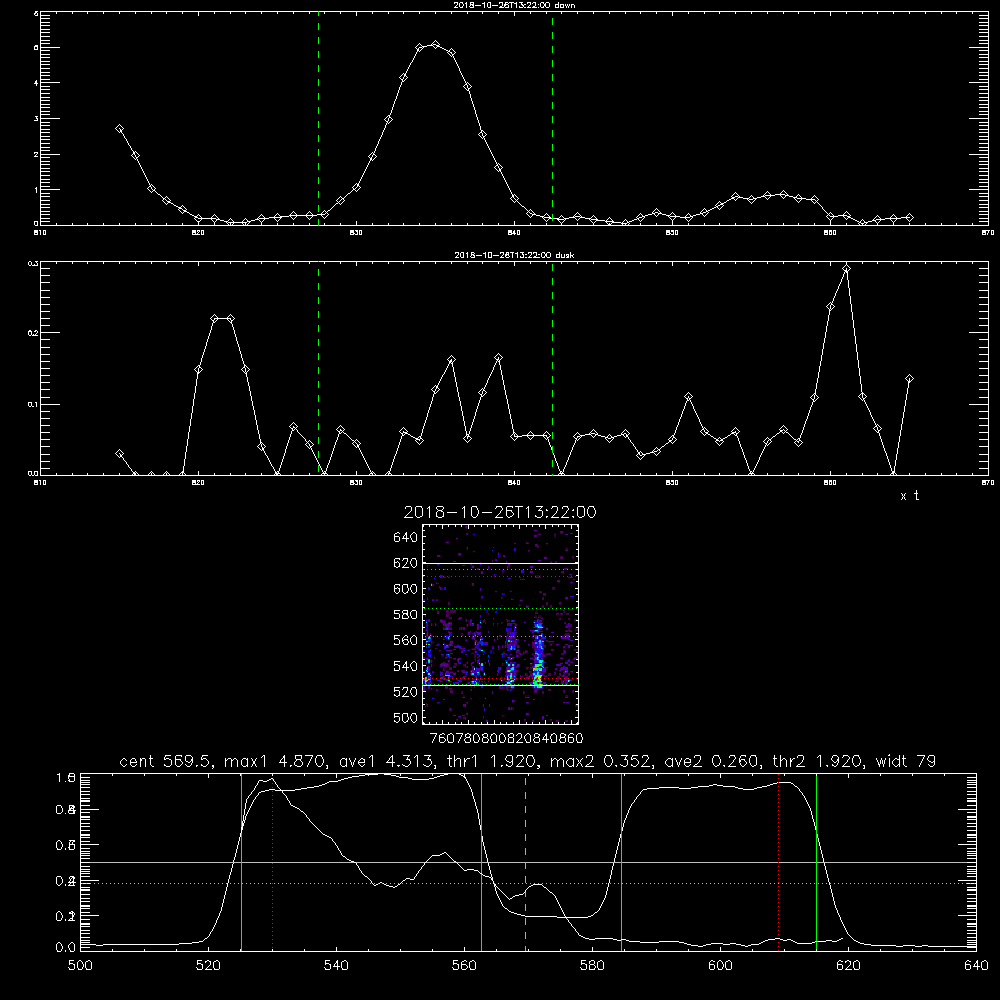The height and width of the screenshot is (1000, 1000).
Task: Click the peak diamond of the dawn curve
Action: 436,45
